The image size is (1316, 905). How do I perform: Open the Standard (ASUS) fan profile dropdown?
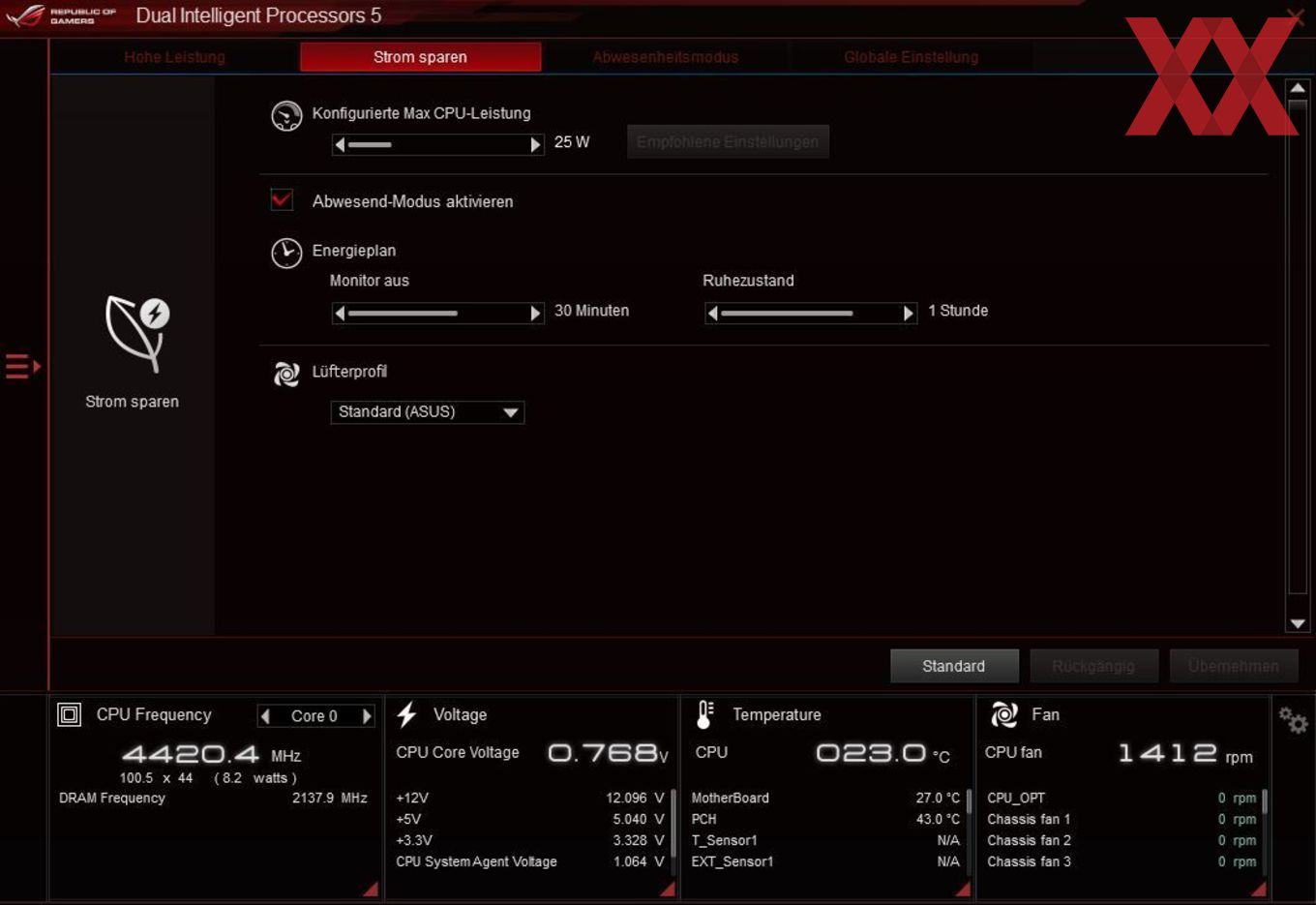(427, 412)
